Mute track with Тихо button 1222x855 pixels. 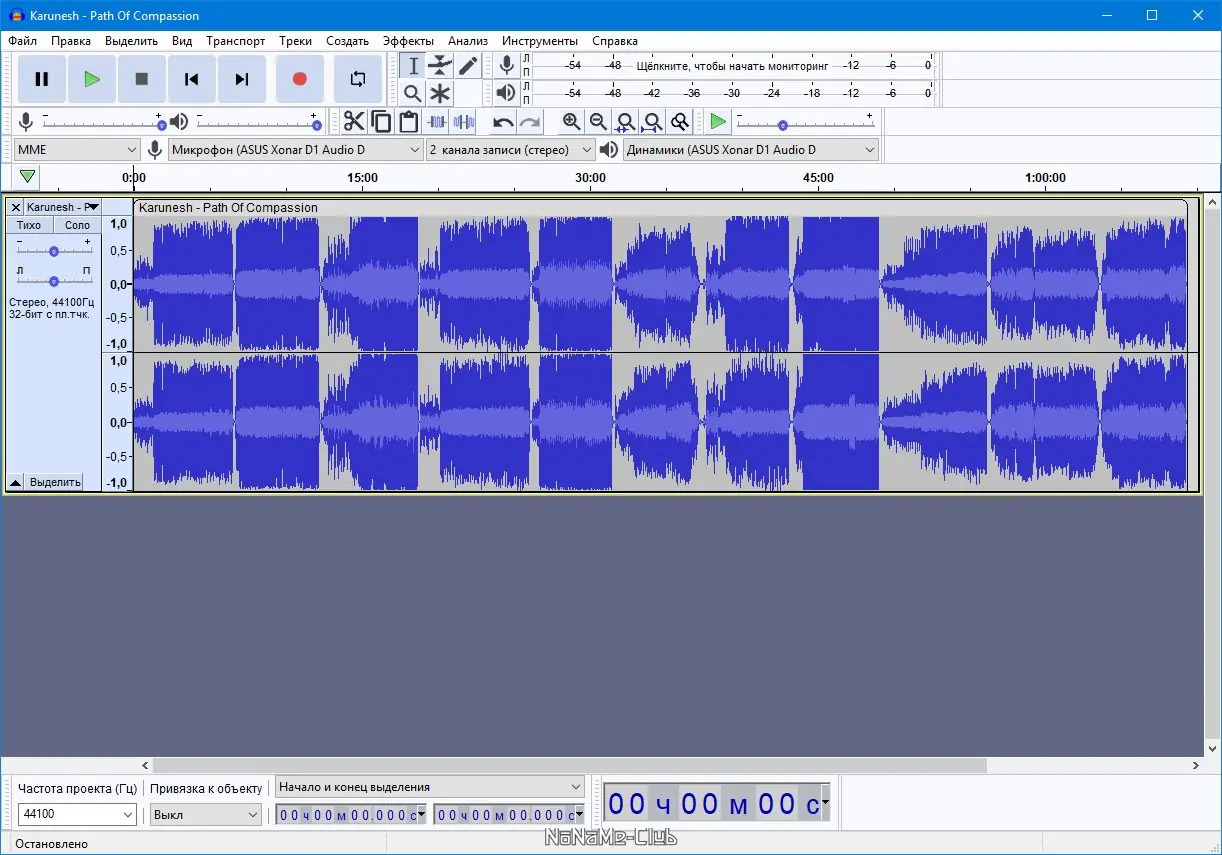pyautogui.click(x=29, y=225)
